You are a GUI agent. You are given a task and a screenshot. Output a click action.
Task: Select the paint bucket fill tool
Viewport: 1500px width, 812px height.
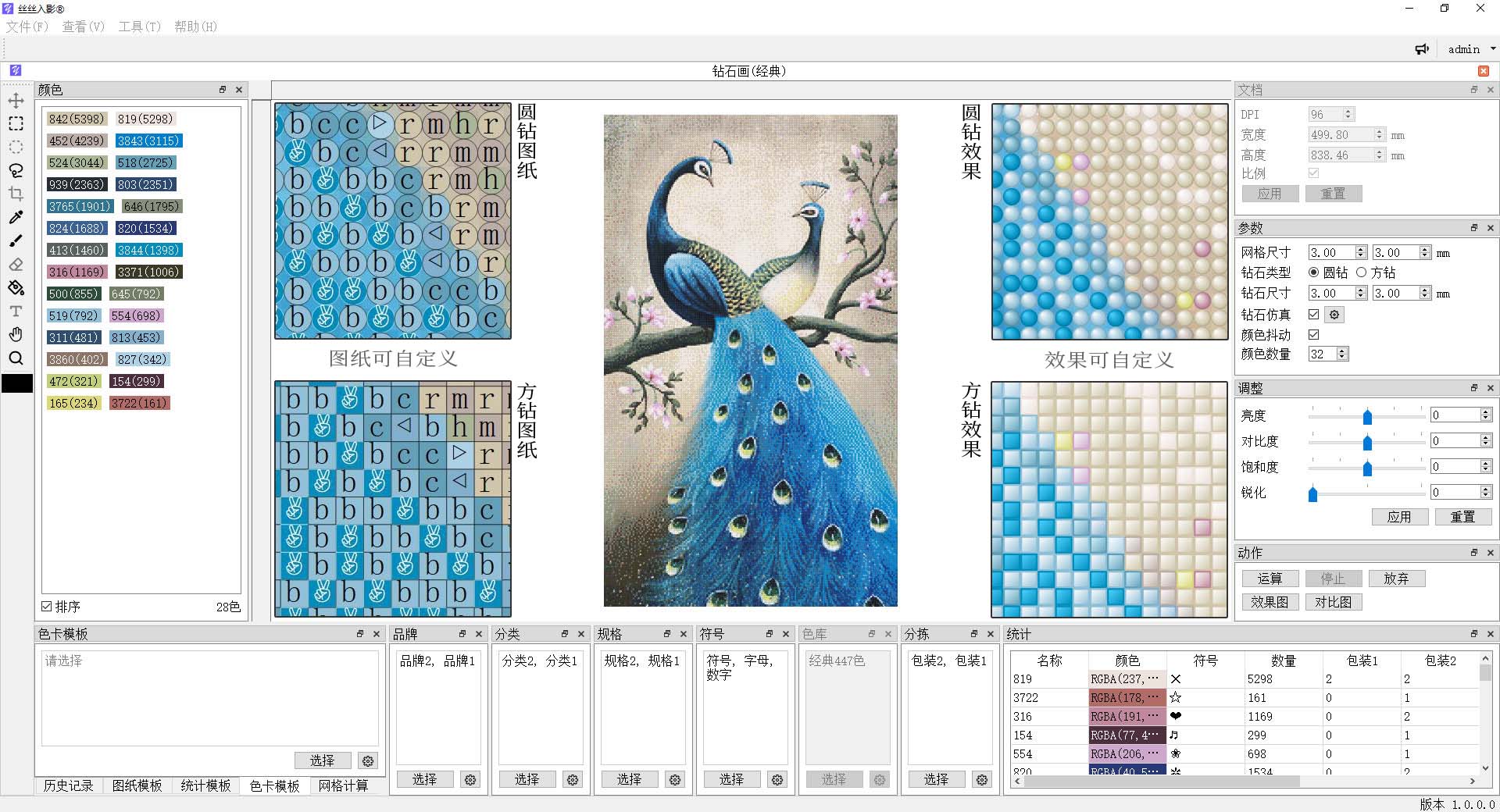point(16,287)
